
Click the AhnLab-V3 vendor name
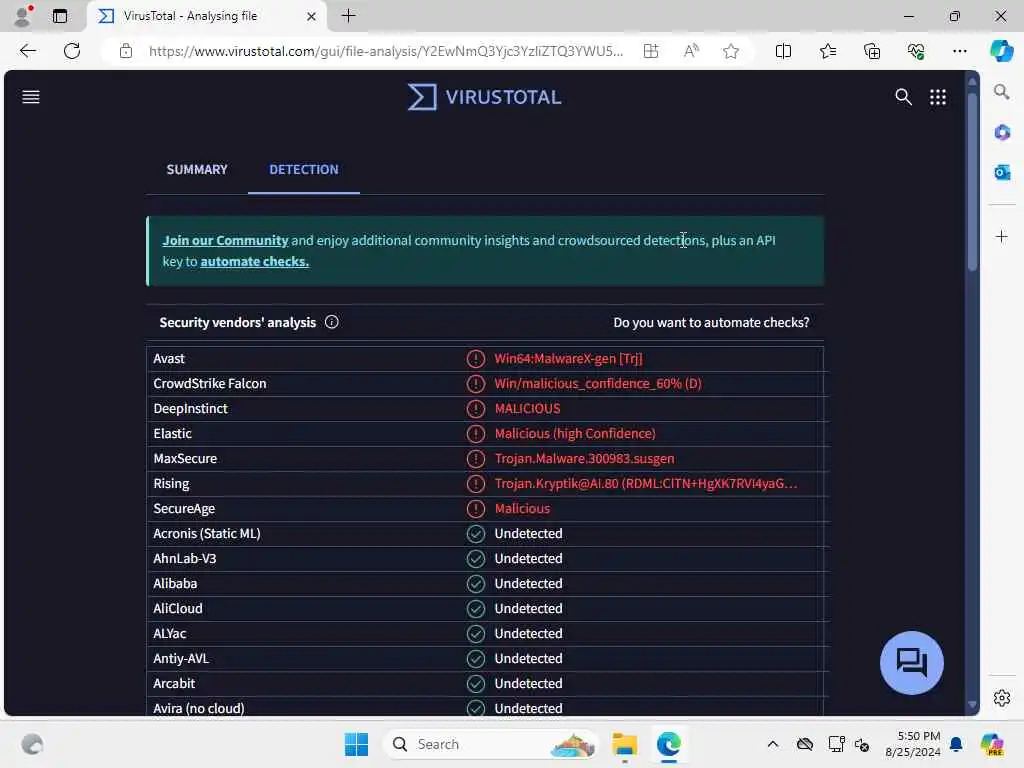click(184, 558)
